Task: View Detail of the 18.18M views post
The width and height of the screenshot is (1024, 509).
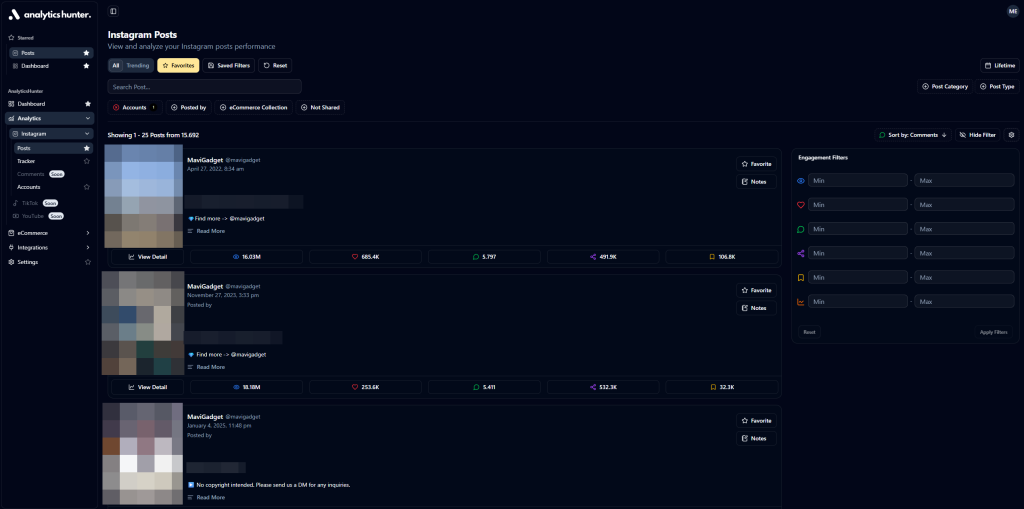Action: coord(148,387)
